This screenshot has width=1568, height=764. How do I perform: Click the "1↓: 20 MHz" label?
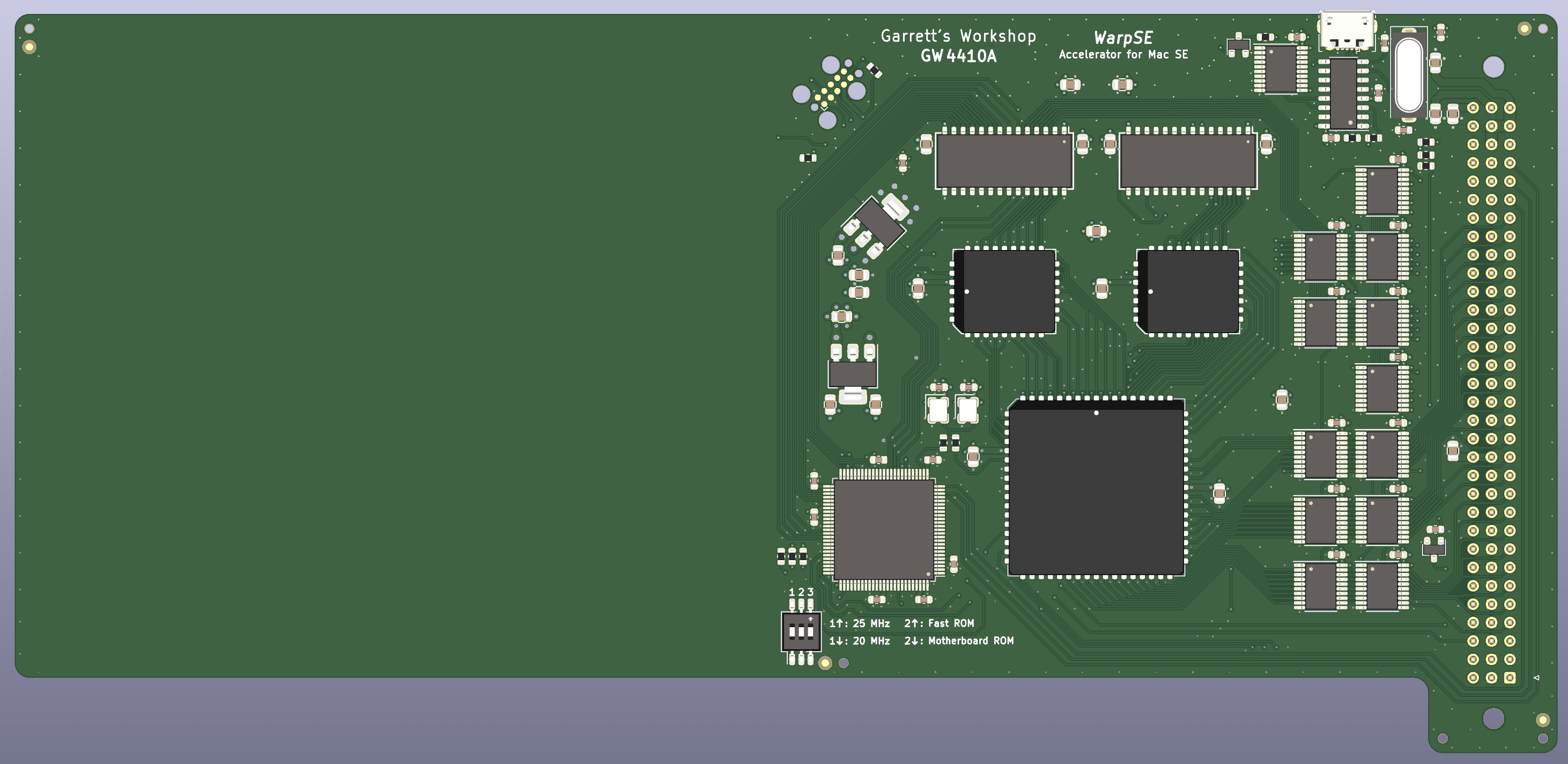[x=860, y=641]
